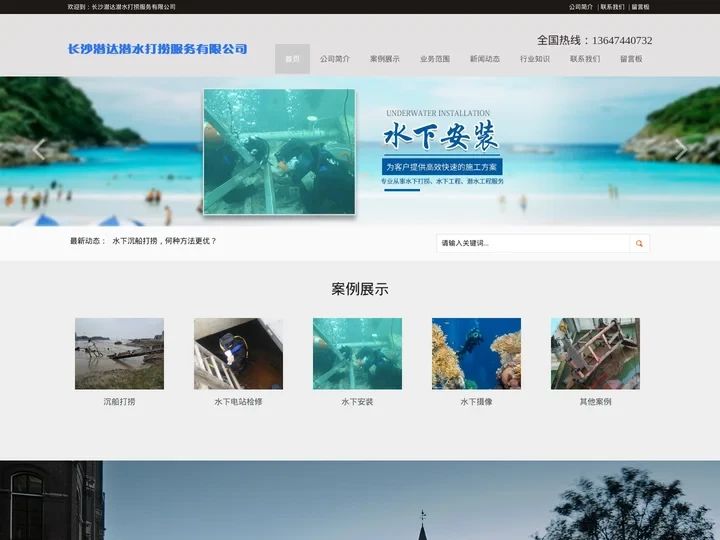This screenshot has width=720, height=540.
Task: Open 新闻动态 navigation item
Action: [485, 59]
